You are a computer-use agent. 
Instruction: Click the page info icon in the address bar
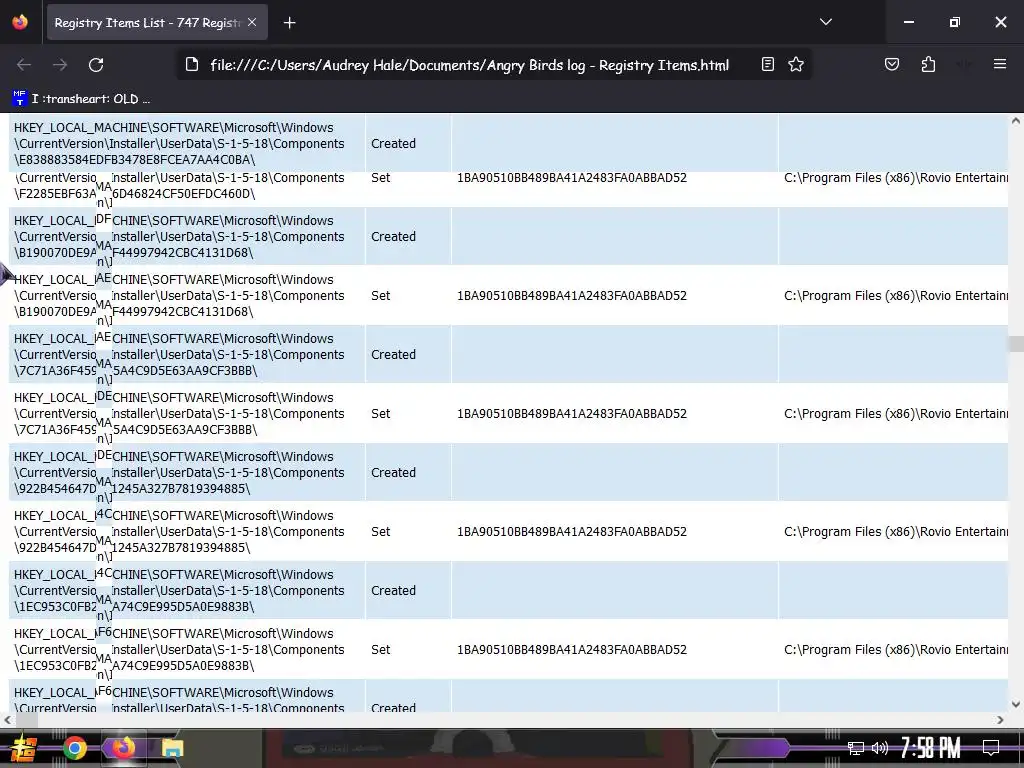[191, 65]
